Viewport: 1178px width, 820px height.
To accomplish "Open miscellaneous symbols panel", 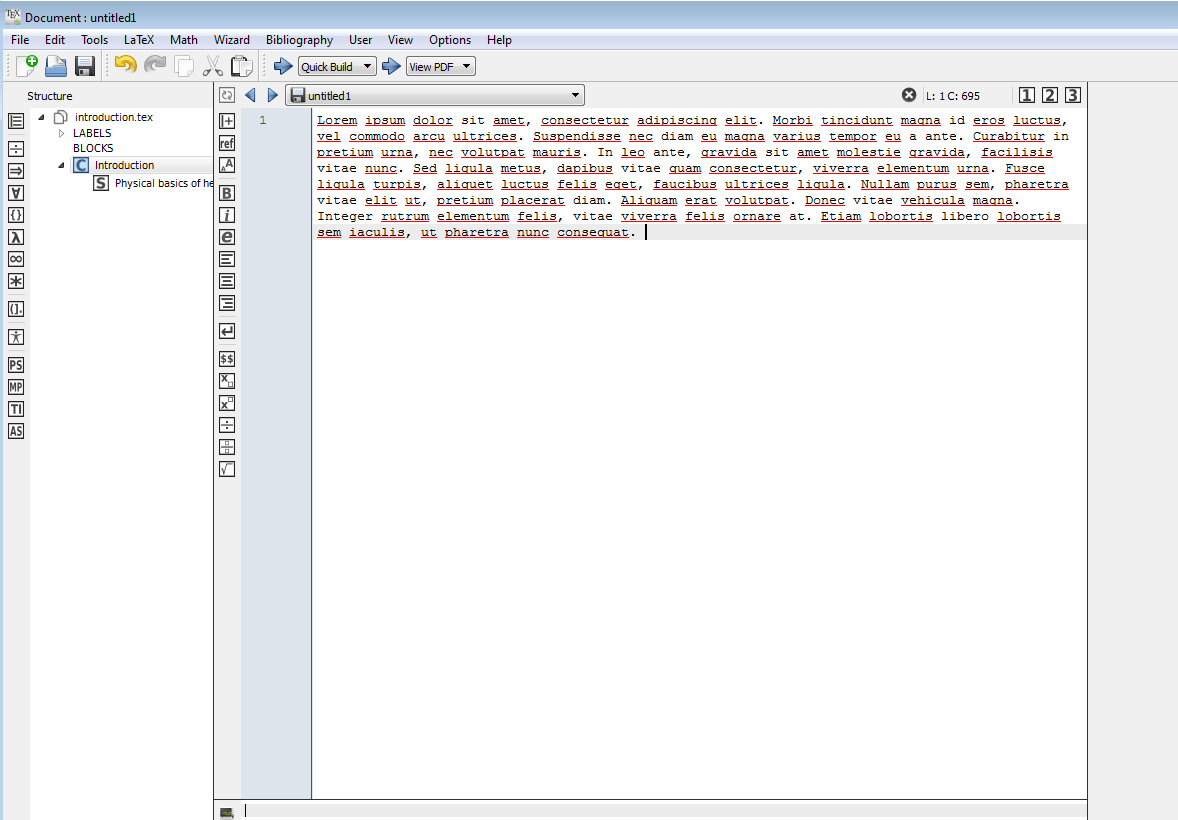I will pos(16,193).
